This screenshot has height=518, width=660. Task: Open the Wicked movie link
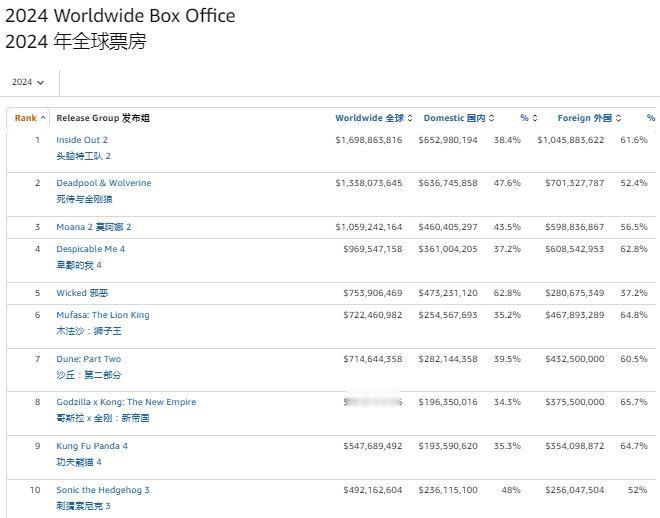click(82, 292)
